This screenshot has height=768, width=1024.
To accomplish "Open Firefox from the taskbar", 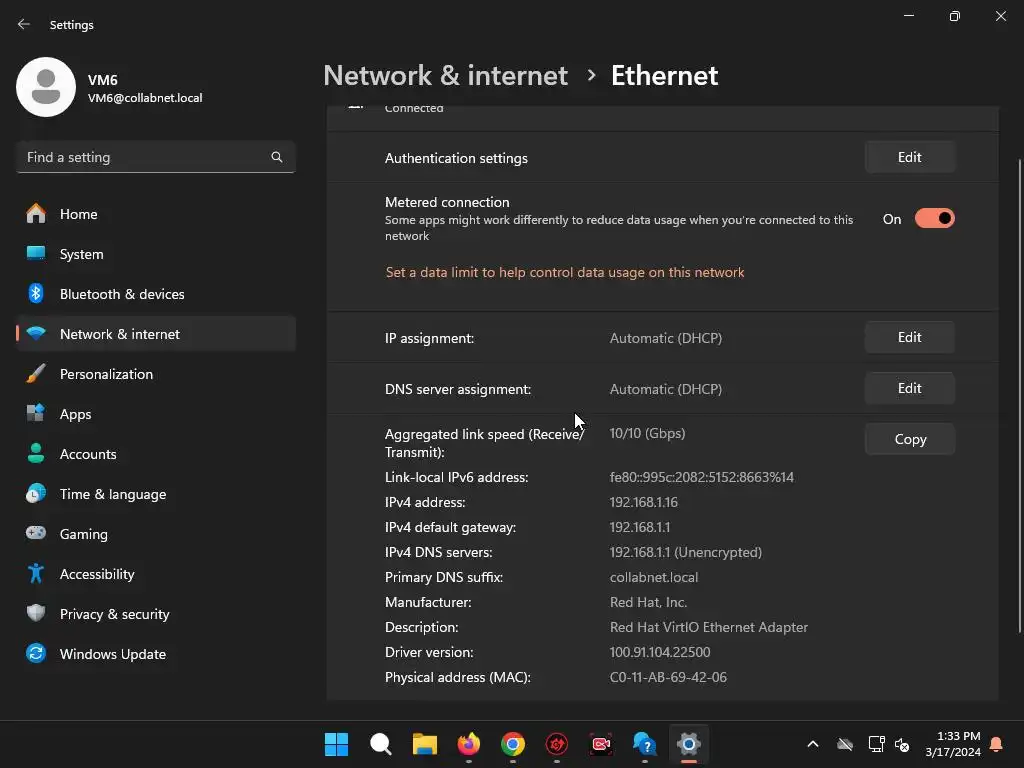I will point(468,744).
